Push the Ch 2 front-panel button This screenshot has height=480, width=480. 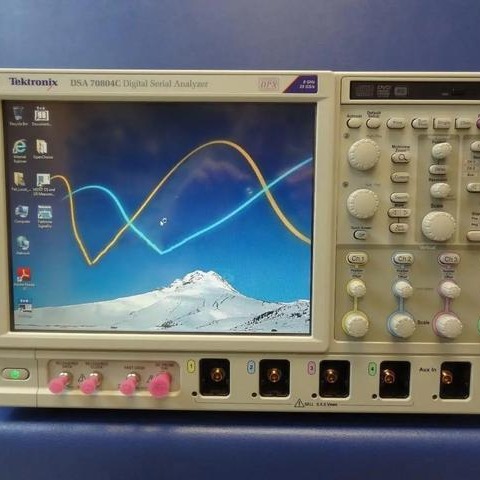pyautogui.click(x=403, y=259)
